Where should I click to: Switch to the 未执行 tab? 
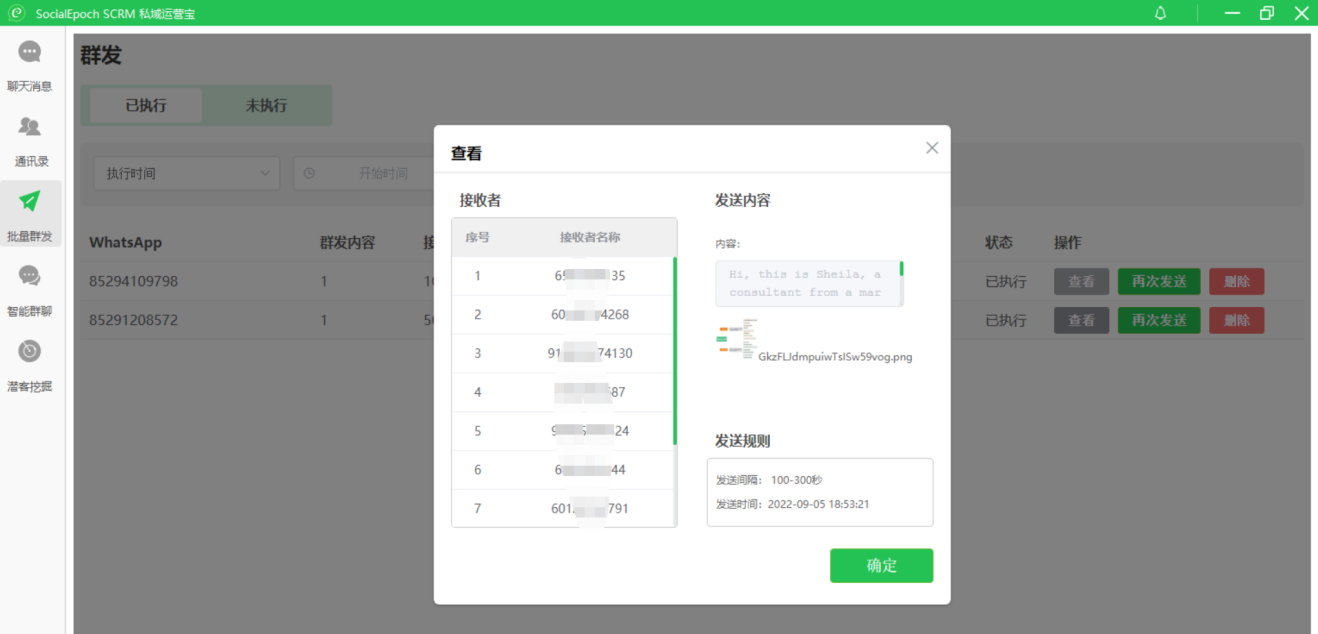266,105
